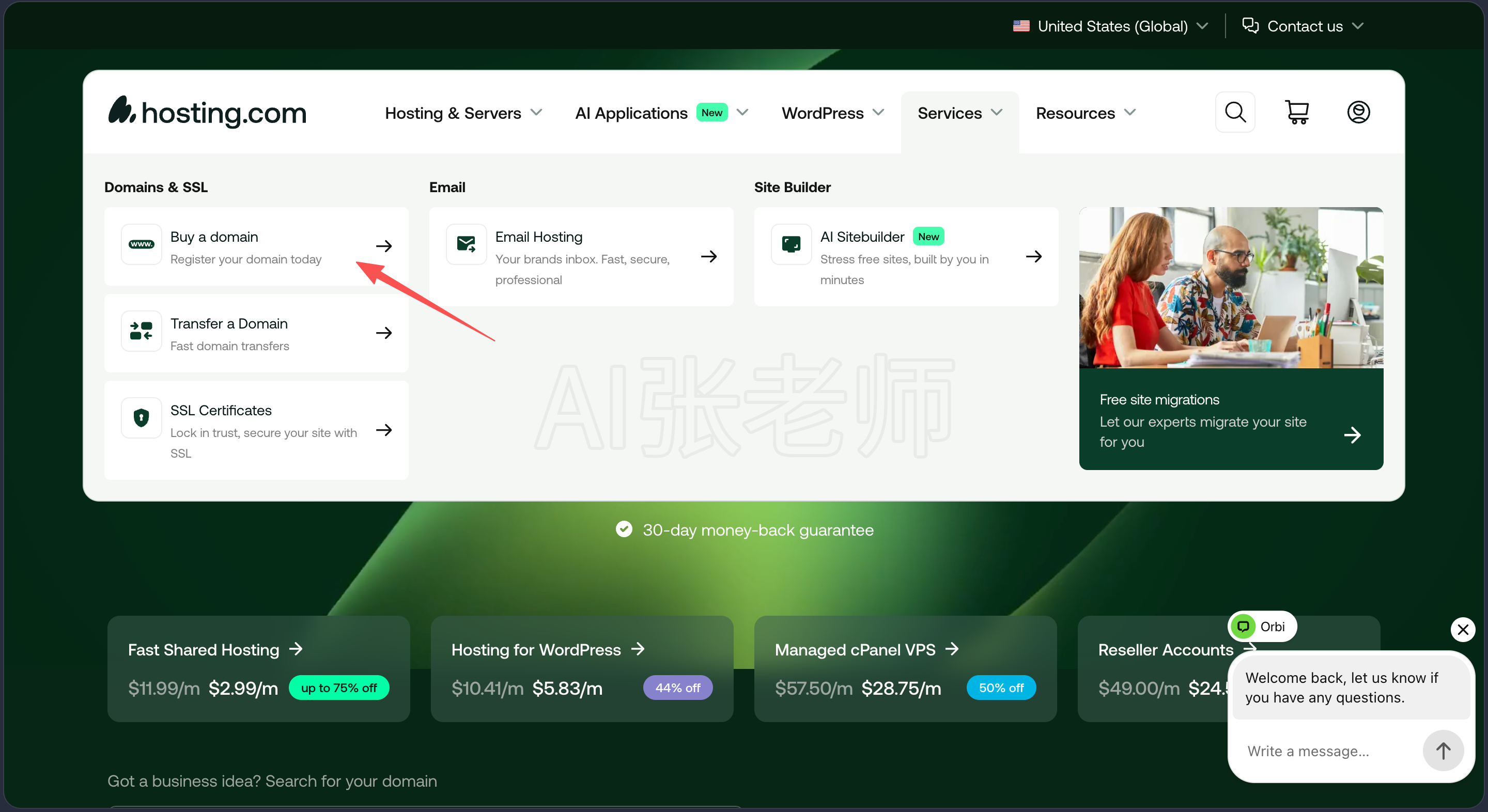Open the shopping cart icon
The height and width of the screenshot is (812, 1488).
1297,112
